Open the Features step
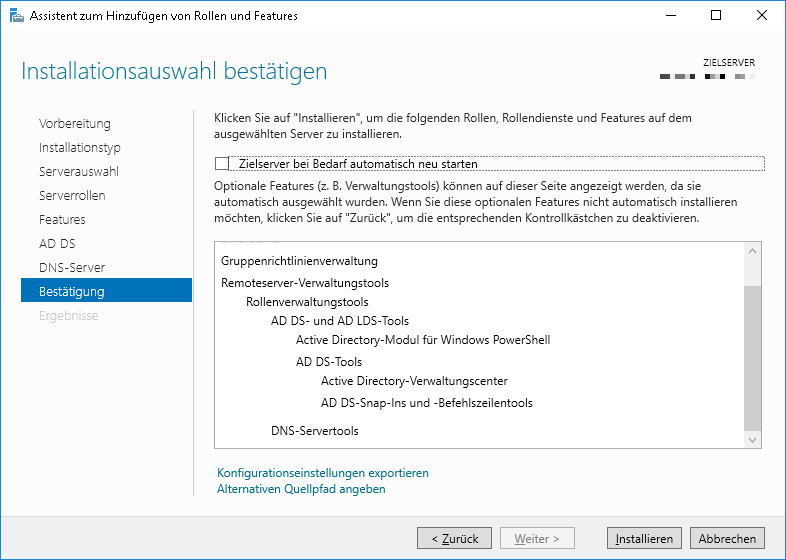The height and width of the screenshot is (560, 786). (x=62, y=220)
